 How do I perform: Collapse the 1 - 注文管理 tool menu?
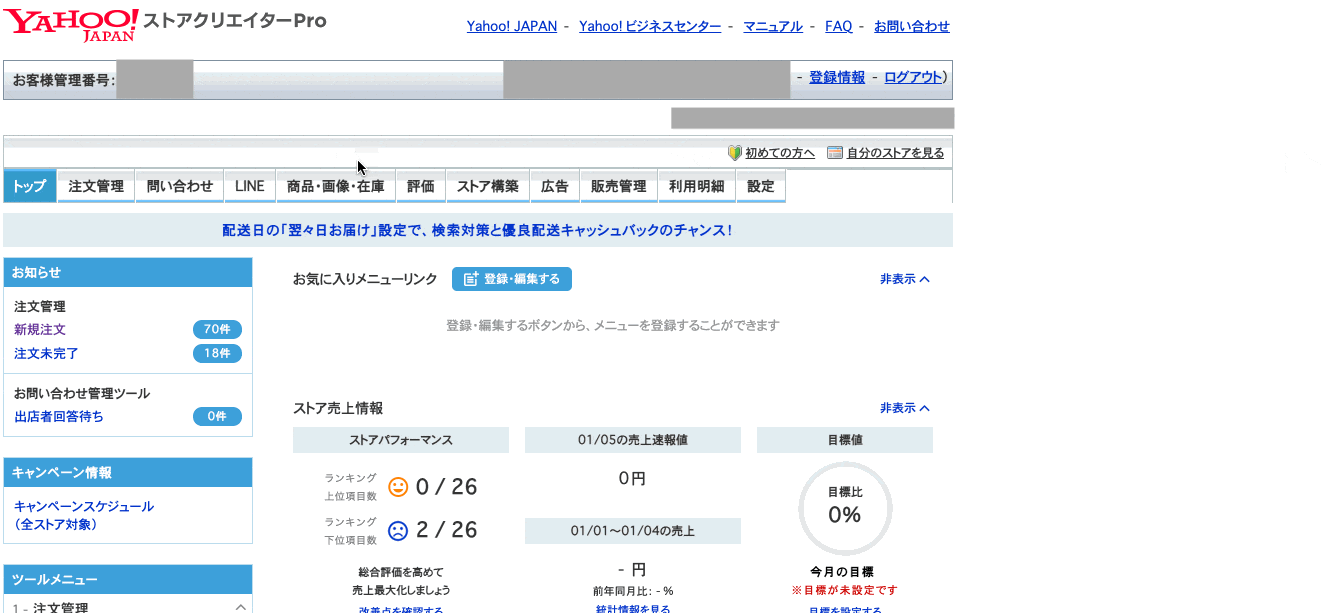(x=240, y=607)
